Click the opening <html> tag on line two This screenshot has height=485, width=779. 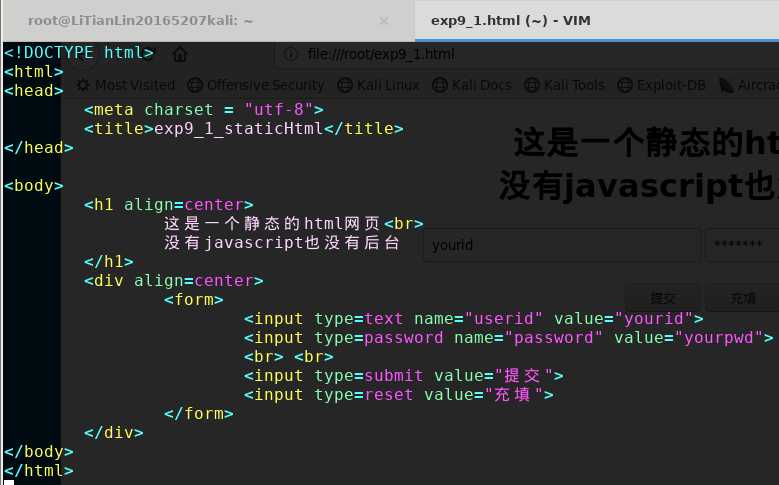(x=34, y=72)
